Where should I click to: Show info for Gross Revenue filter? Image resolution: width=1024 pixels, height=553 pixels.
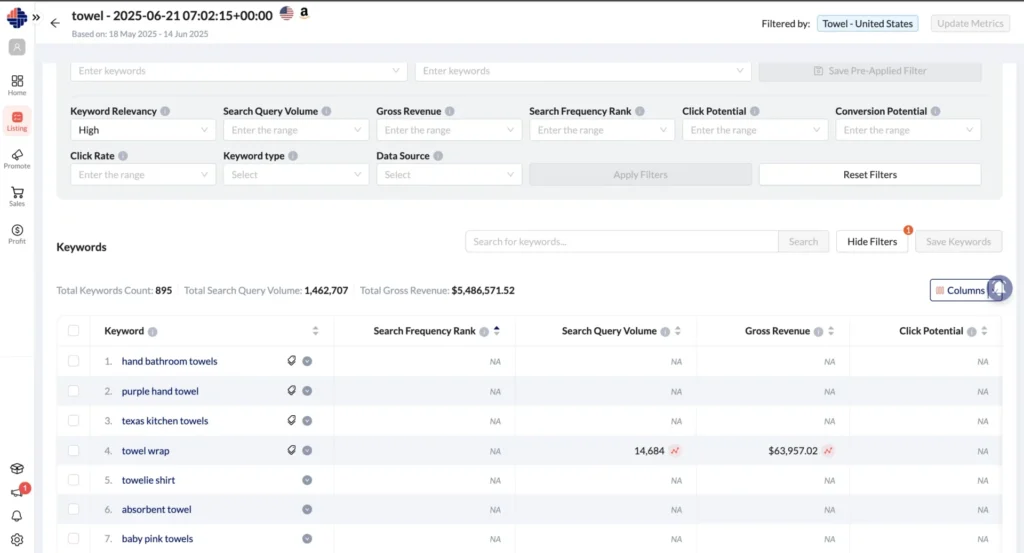[449, 112]
